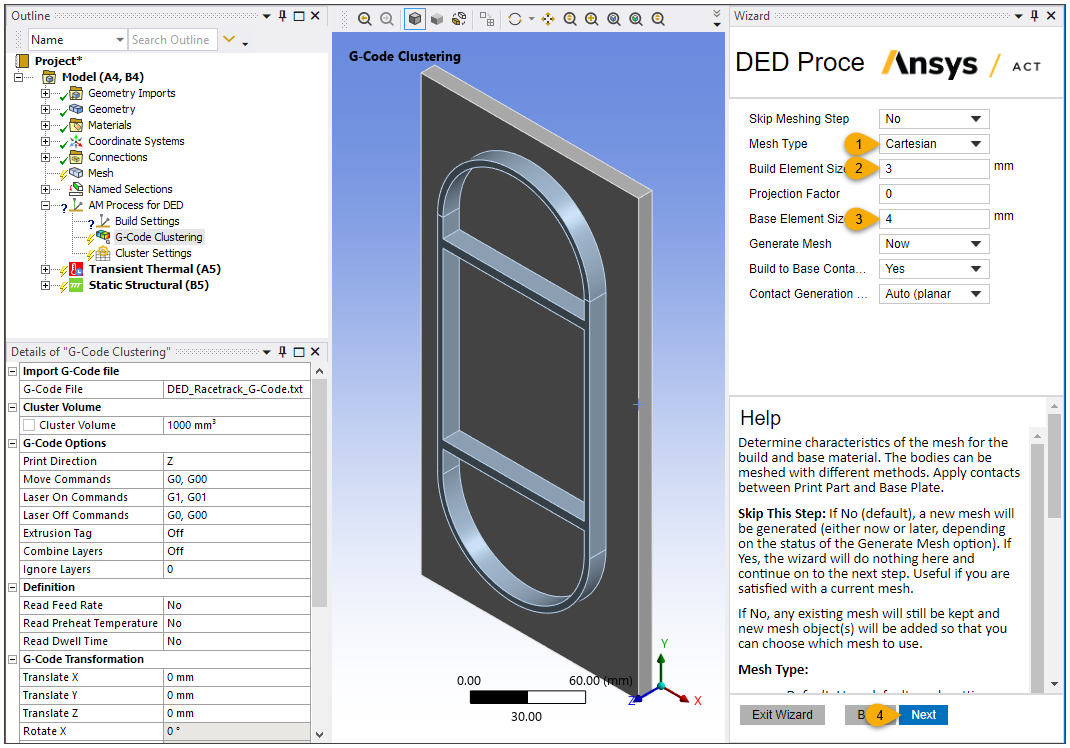
Task: Check the Cluster Volume checkbox
Action: click(x=28, y=424)
